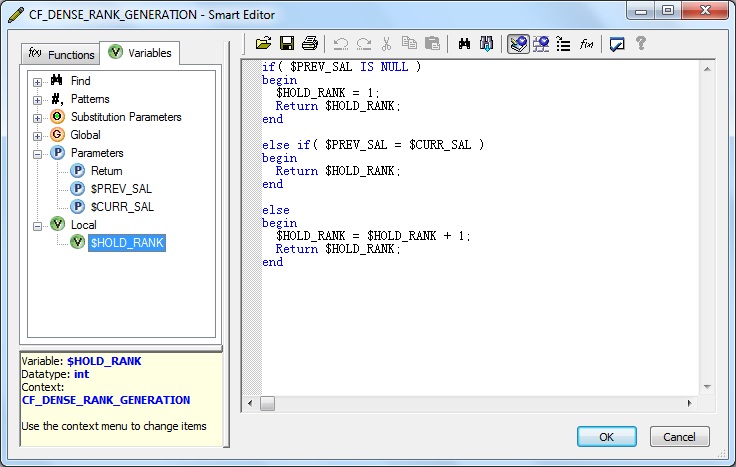Collapse the Local tree node
736x467 pixels.
pyautogui.click(x=38, y=226)
